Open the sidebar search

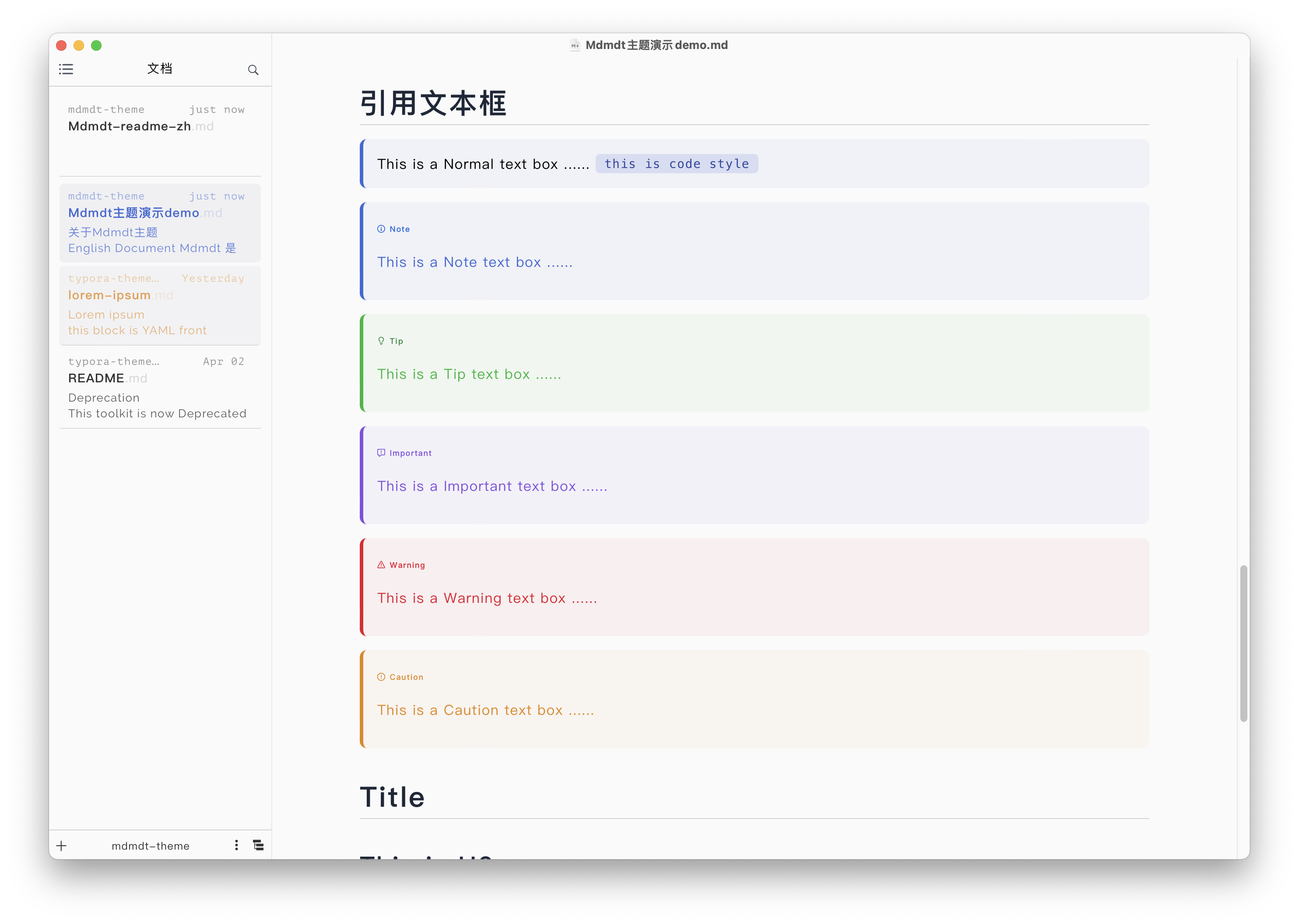click(x=253, y=70)
